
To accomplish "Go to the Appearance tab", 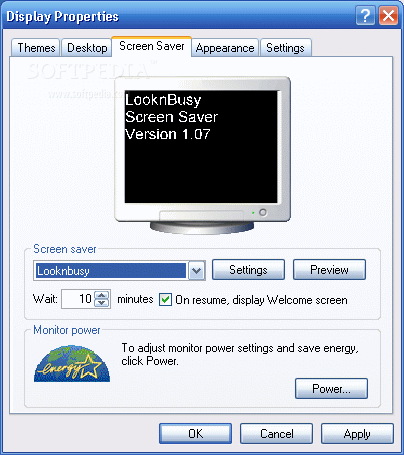I will click(x=225, y=48).
